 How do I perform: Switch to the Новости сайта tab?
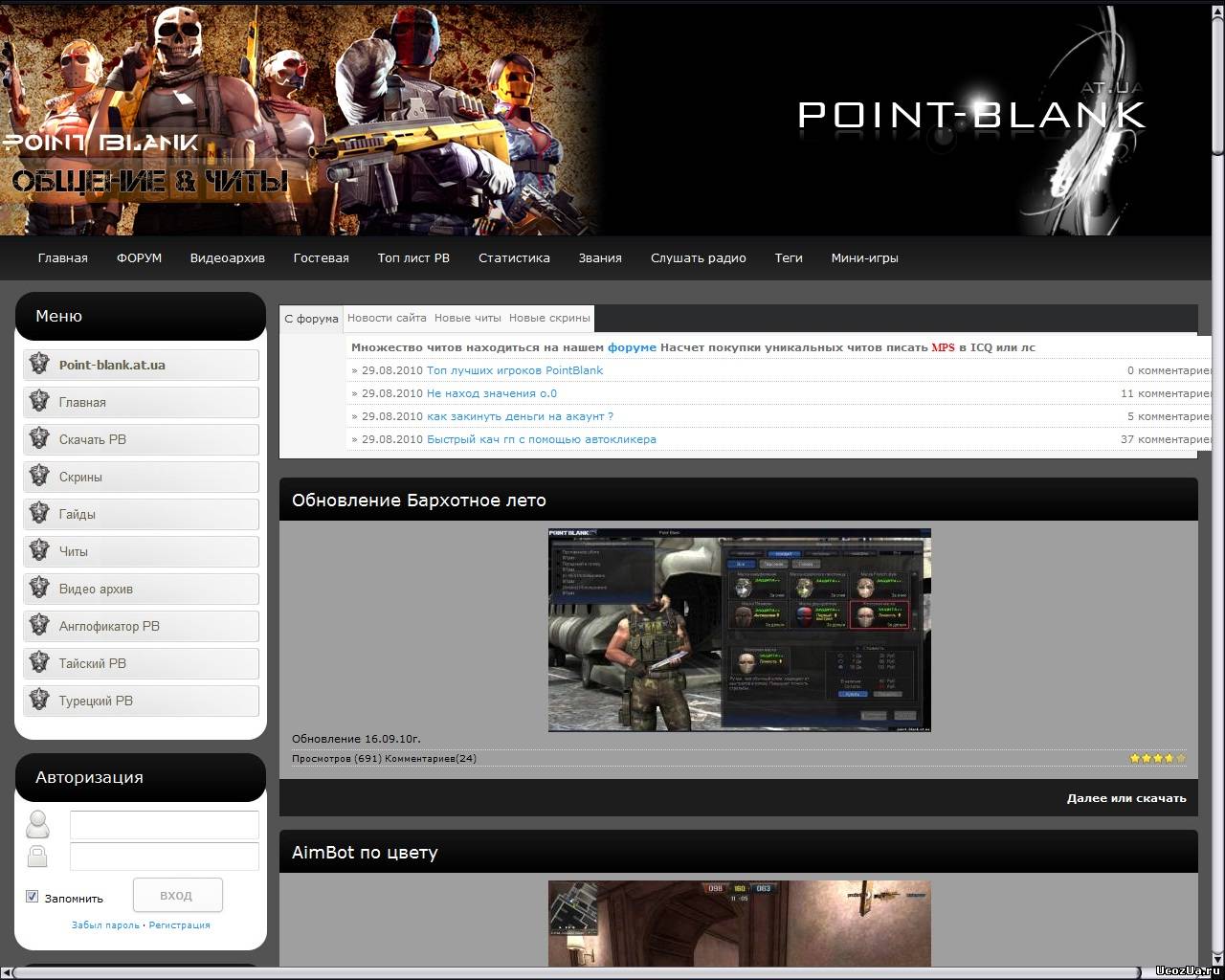[387, 318]
